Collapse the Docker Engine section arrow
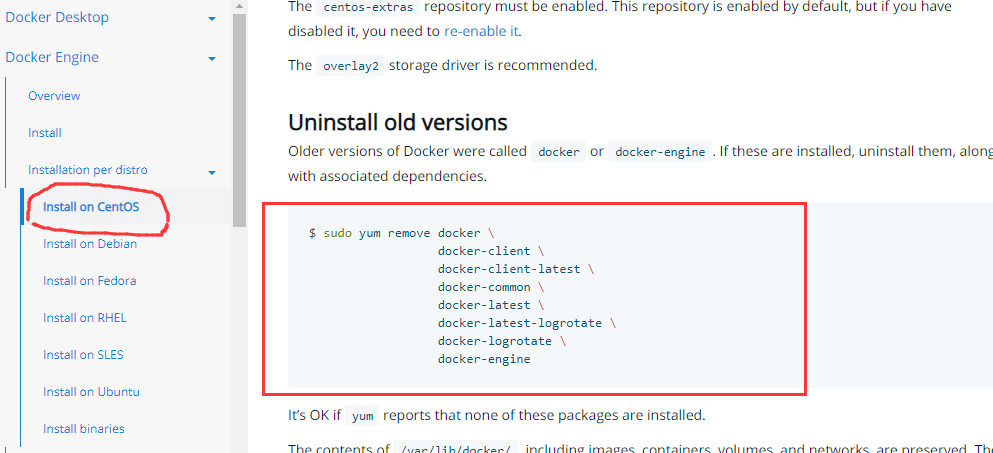 [x=212, y=59]
